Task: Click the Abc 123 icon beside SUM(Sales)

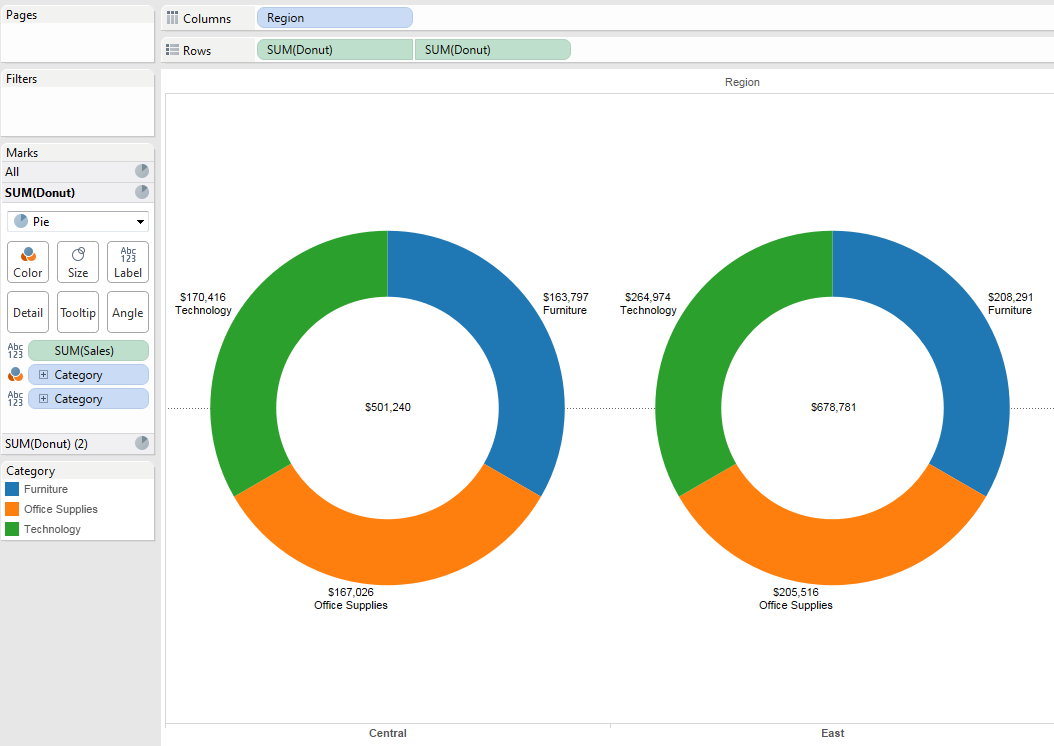Action: click(x=14, y=351)
